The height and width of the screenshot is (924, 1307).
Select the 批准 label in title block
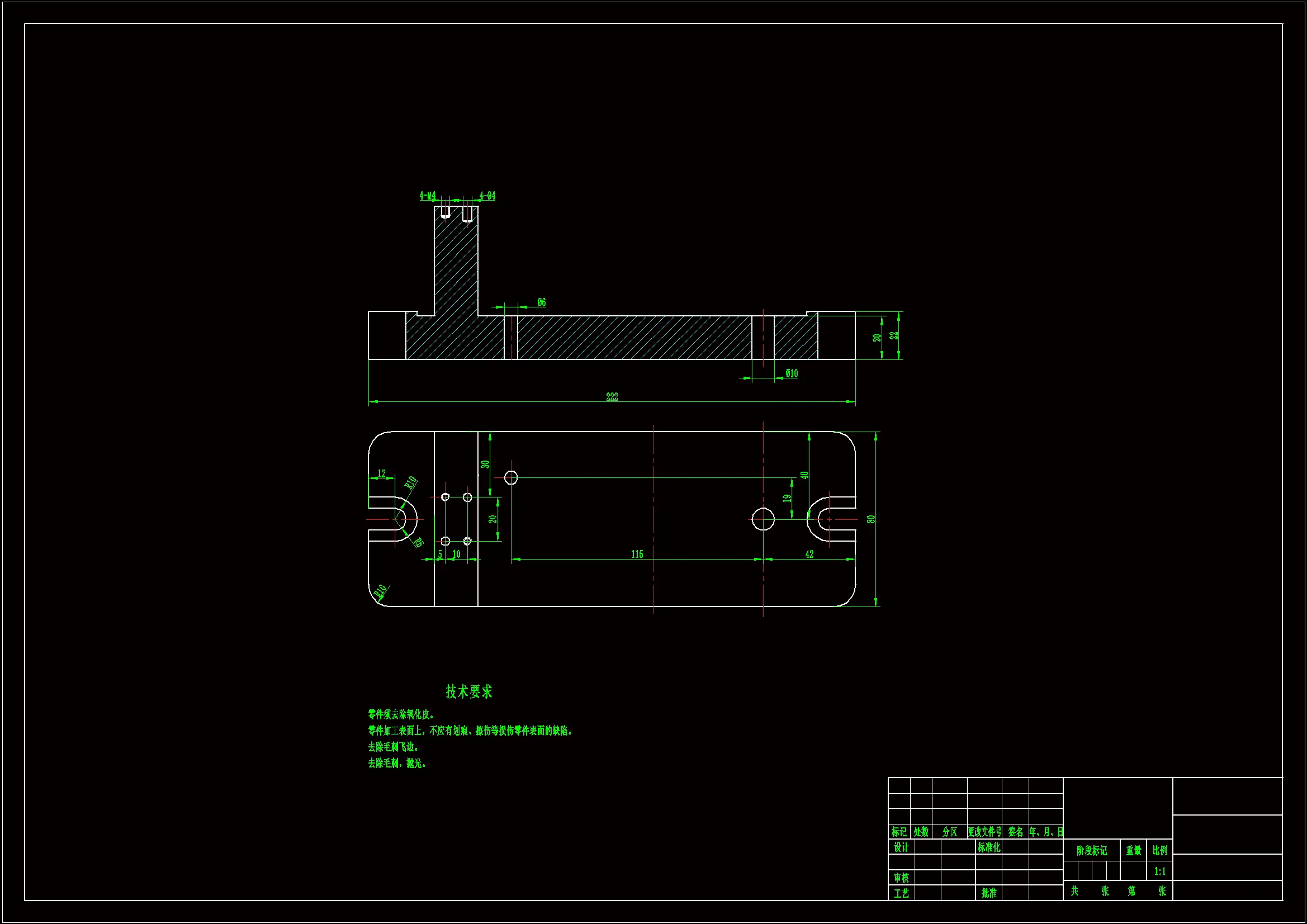[x=989, y=893]
